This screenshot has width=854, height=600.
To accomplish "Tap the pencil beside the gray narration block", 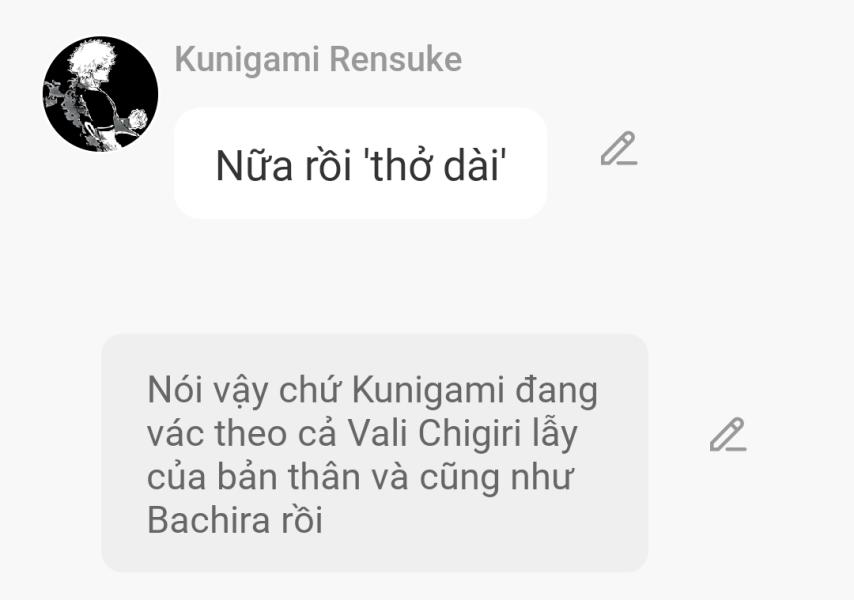I will [728, 434].
